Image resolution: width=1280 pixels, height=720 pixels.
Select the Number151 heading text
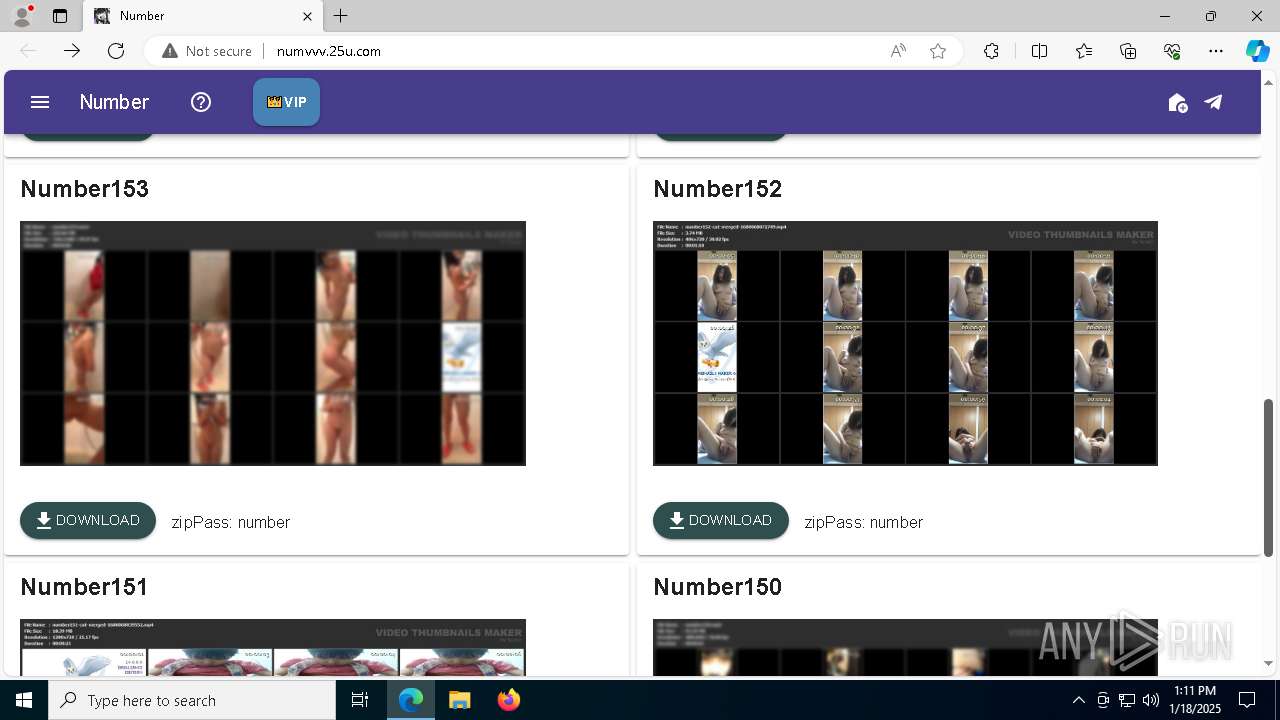click(x=84, y=587)
